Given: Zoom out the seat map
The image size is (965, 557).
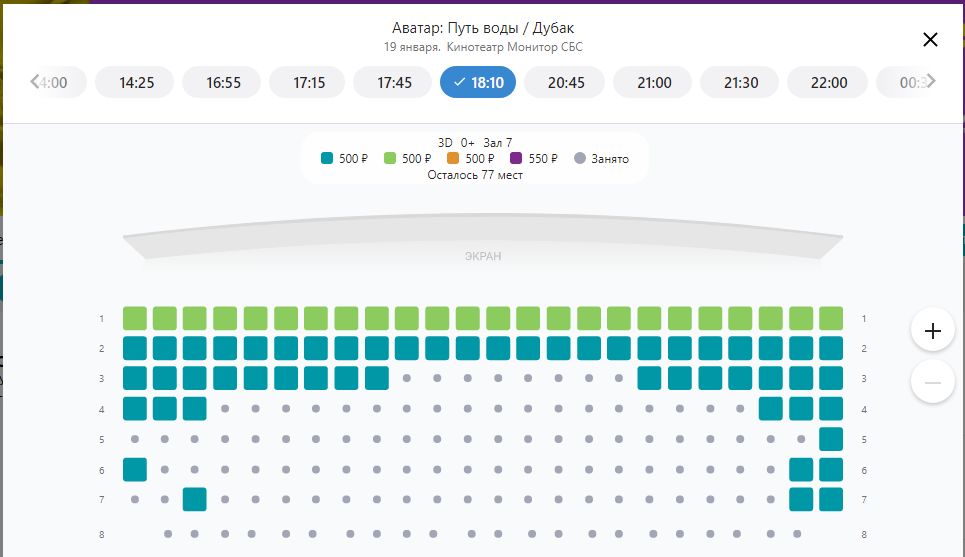Looking at the screenshot, I should pos(933,382).
